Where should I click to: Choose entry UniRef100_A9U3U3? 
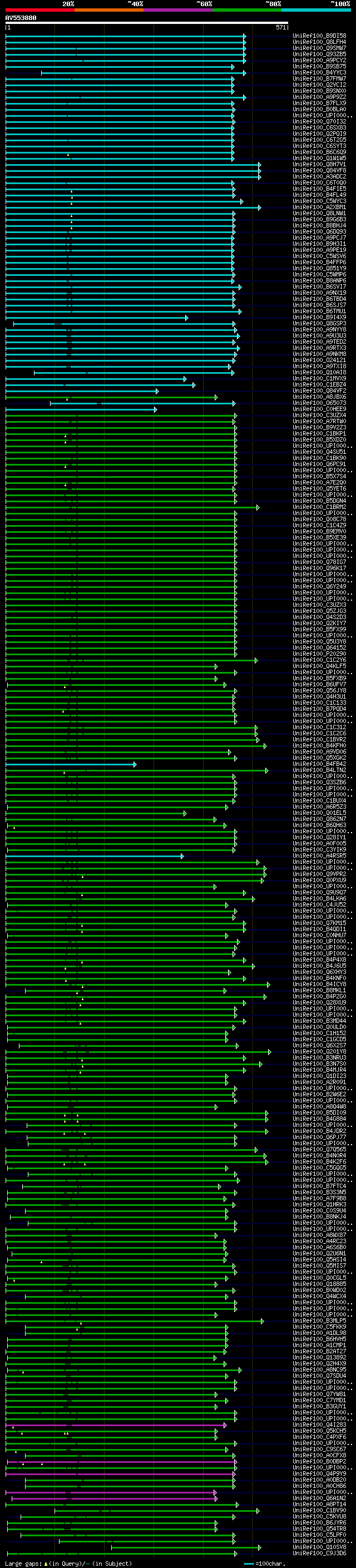click(319, 335)
